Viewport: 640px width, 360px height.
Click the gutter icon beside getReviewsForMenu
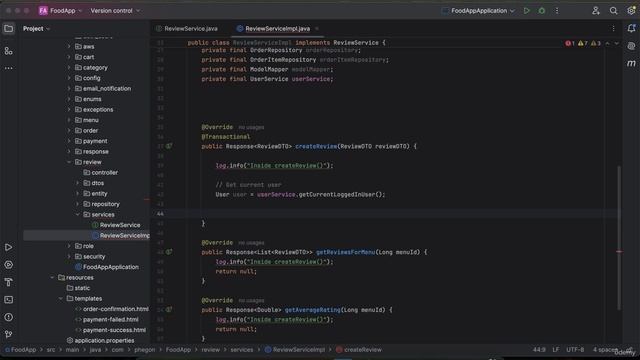point(169,252)
